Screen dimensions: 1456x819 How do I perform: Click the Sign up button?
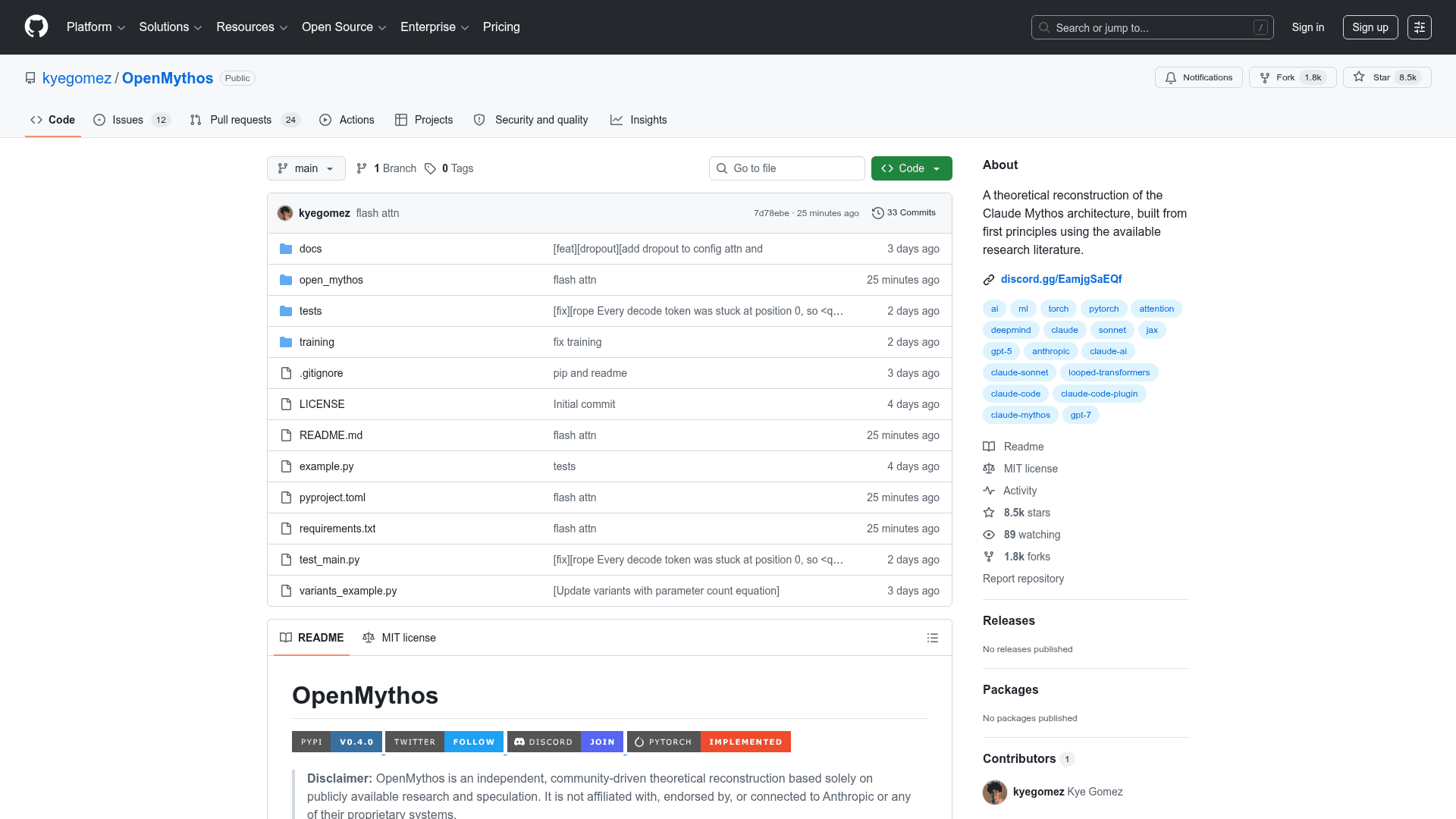click(x=1370, y=27)
